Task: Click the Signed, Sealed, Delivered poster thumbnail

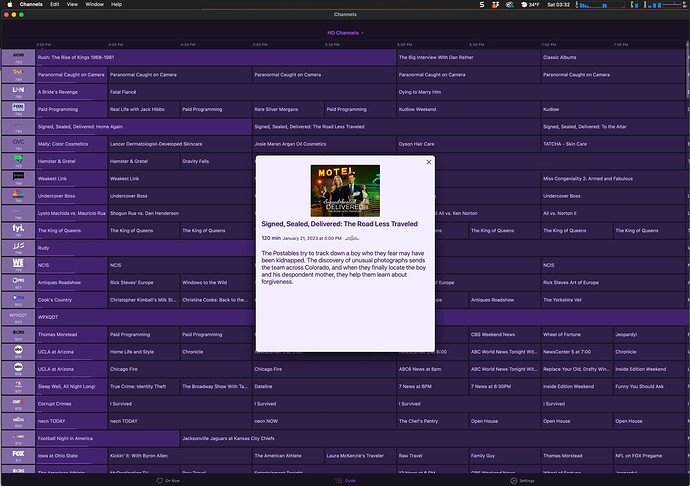Action: point(345,190)
